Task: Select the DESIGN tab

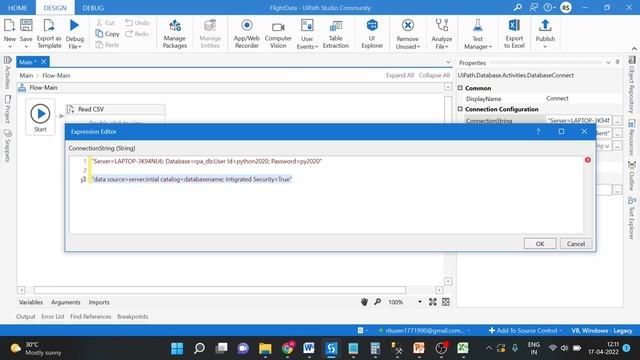Action: (55, 8)
